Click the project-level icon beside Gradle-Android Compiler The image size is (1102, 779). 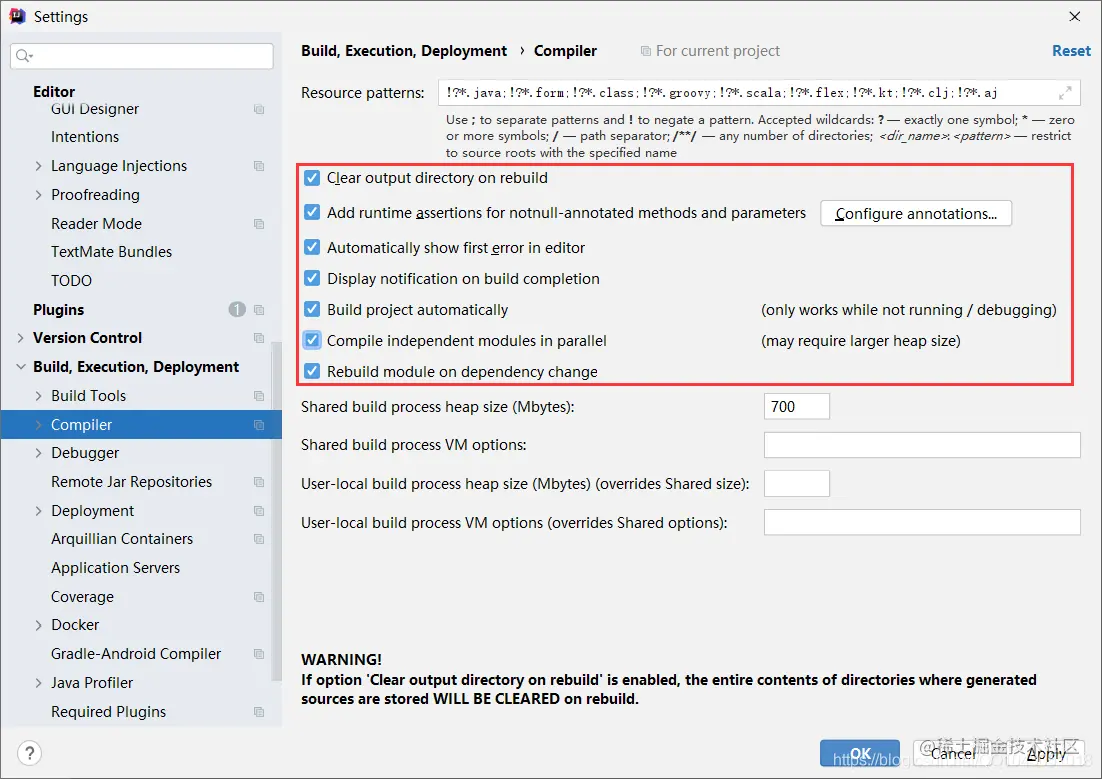coord(259,654)
